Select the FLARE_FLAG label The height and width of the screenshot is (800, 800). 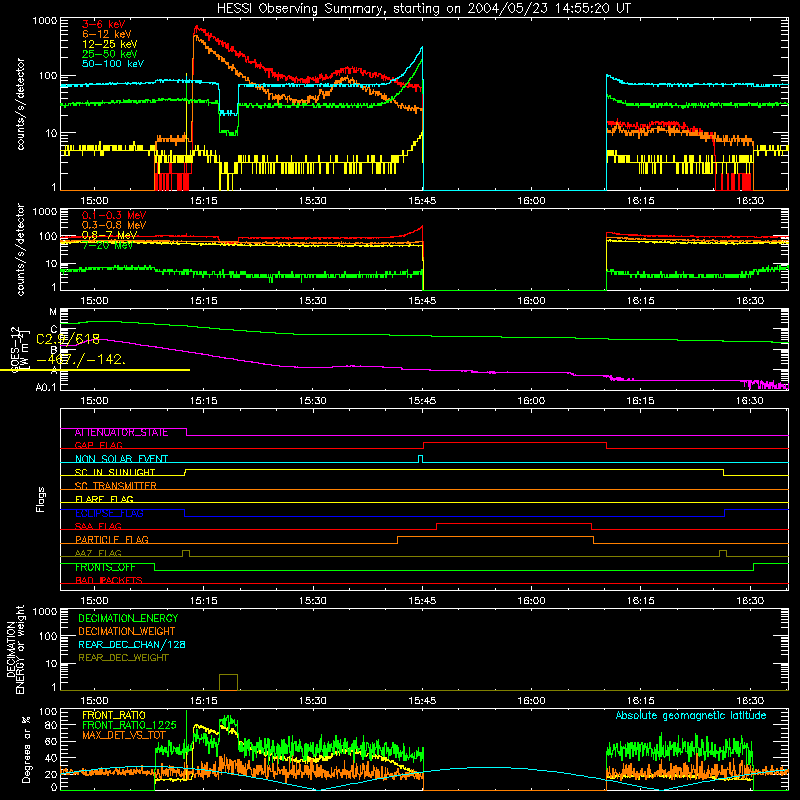(104, 499)
